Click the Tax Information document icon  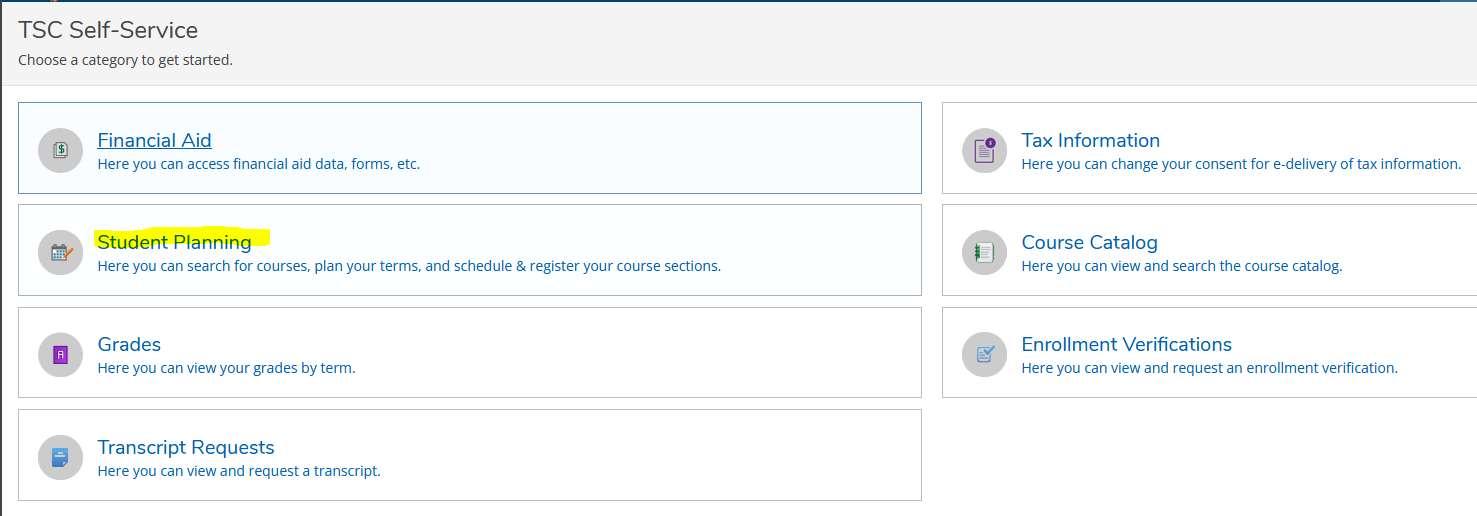tap(984, 150)
